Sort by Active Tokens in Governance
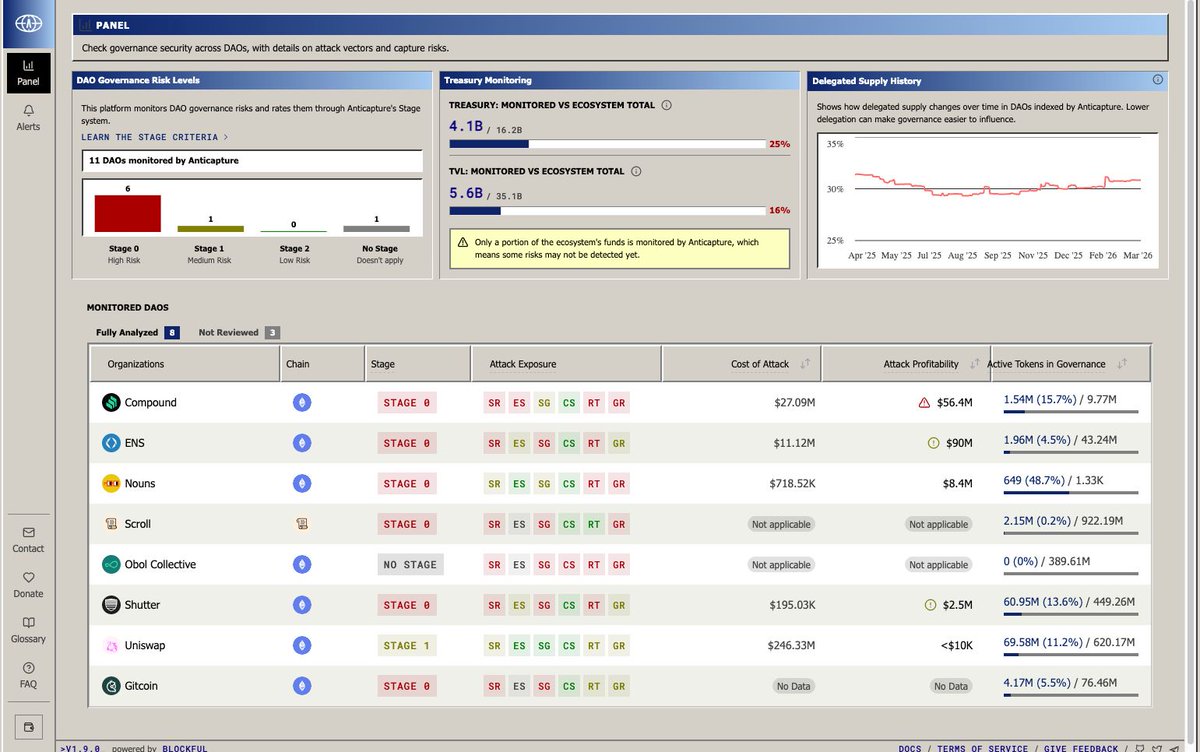The height and width of the screenshot is (752, 1200). [x=1122, y=364]
